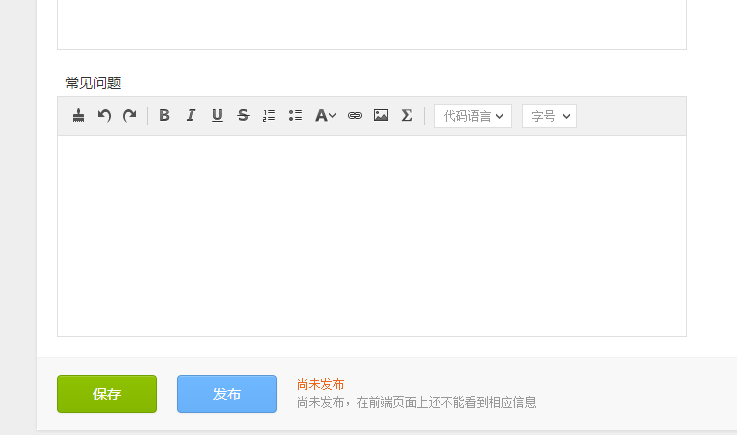Open the 字号 font size dropdown
Image resolution: width=737 pixels, height=435 pixels.
point(549,116)
